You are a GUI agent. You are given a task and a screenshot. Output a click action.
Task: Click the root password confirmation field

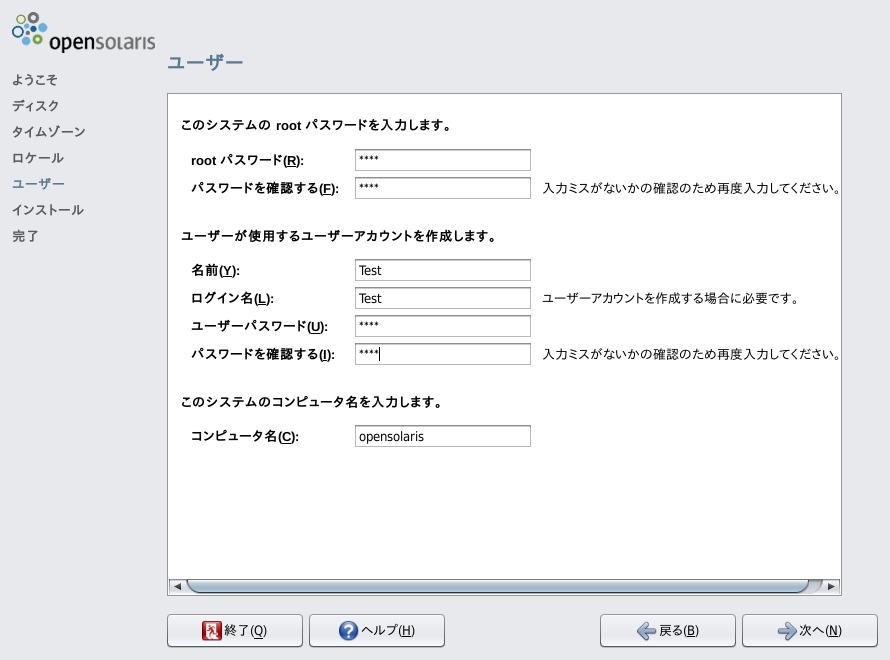click(x=442, y=188)
